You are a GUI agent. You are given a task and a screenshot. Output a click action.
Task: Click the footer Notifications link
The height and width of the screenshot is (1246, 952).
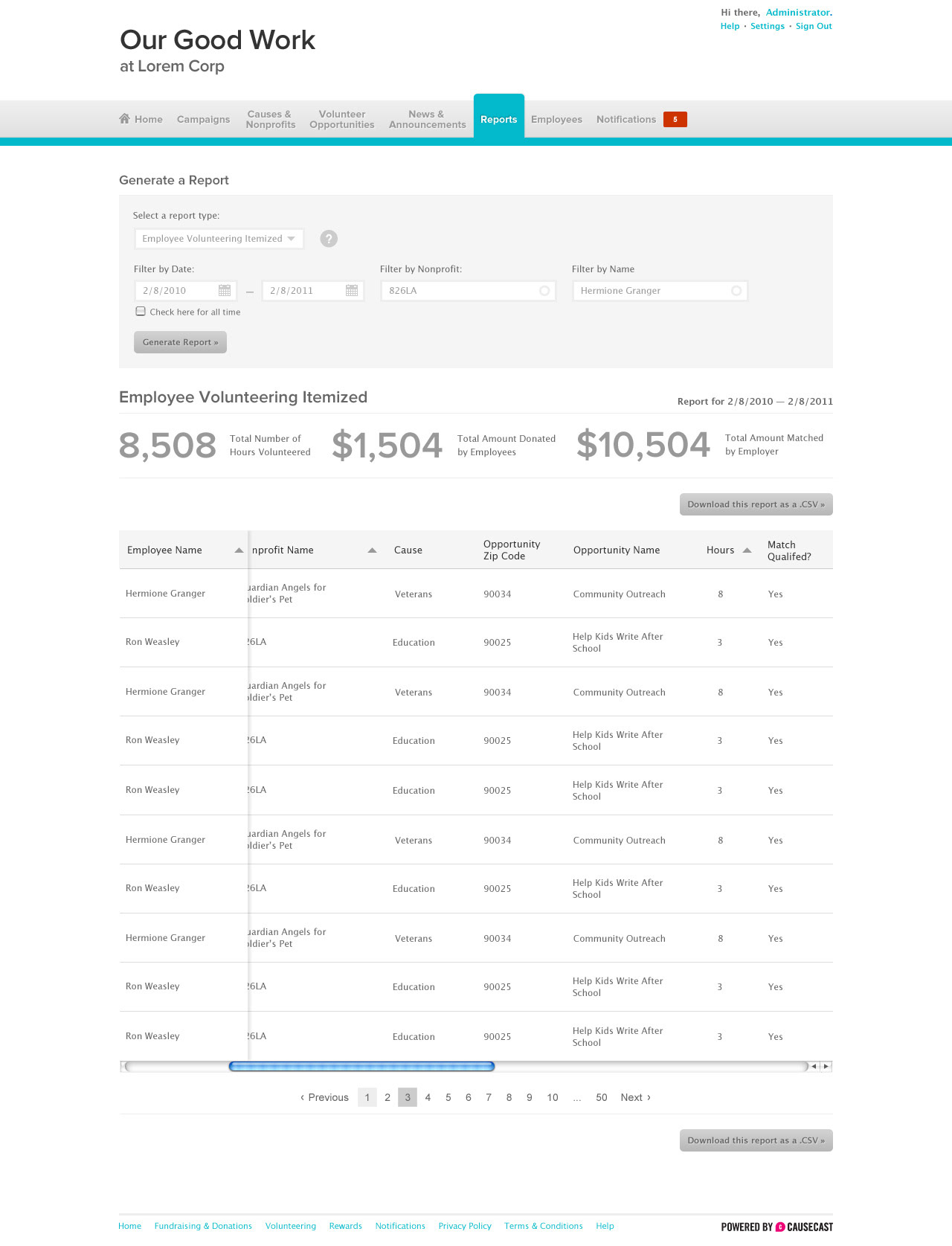click(400, 1226)
